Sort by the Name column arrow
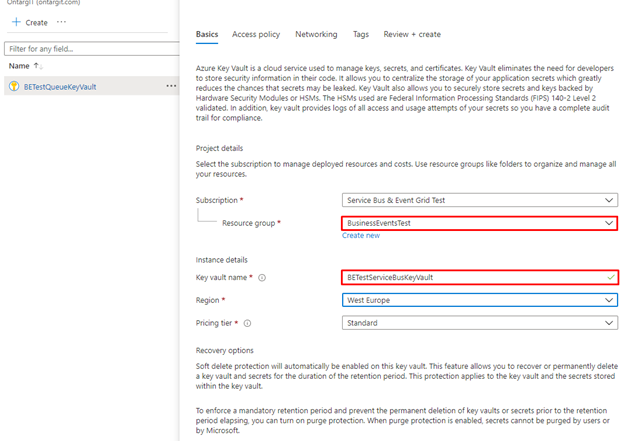Viewport: 624px width, 441px height. pos(37,66)
